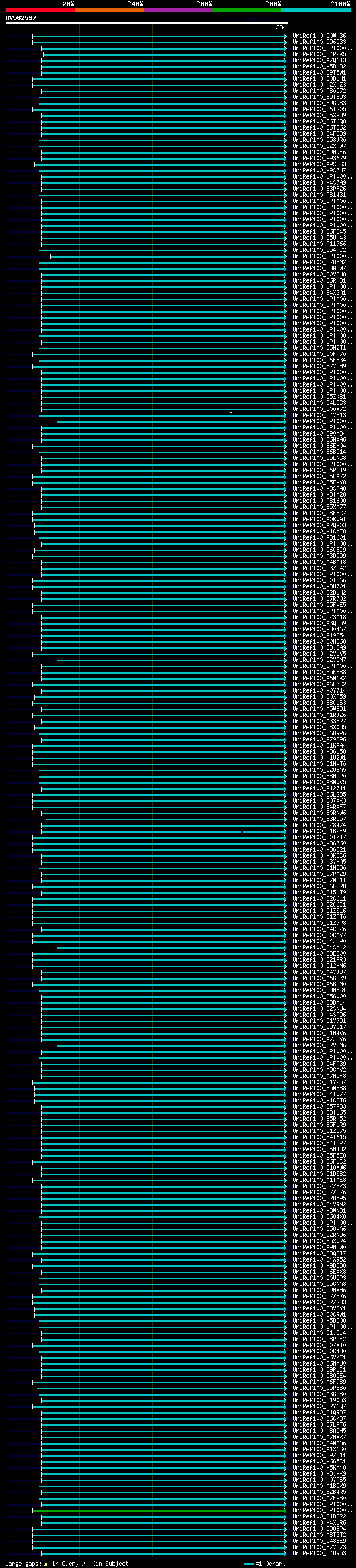Select hit label UniRef100_Q6LS35

pos(319,794)
